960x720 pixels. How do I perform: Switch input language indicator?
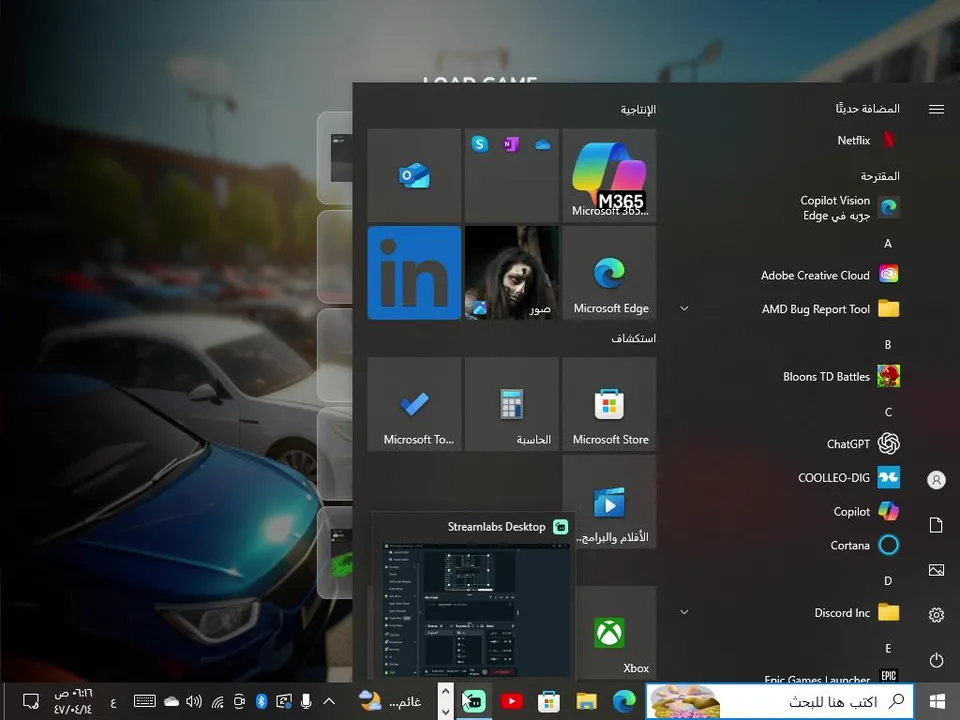[x=113, y=702]
